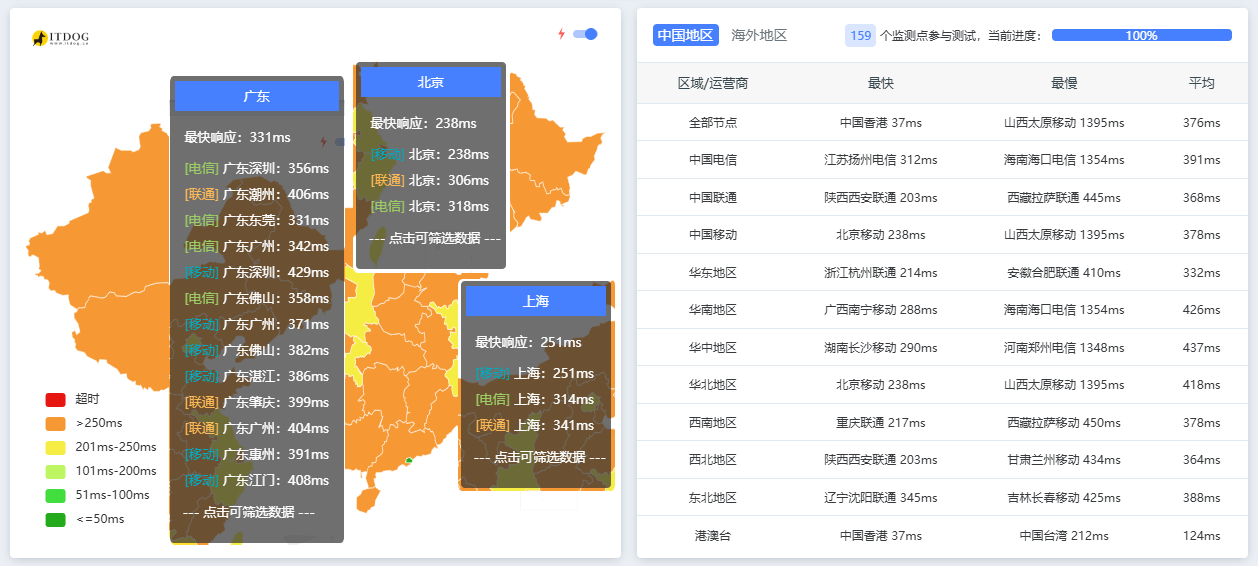Click 重庆联通 217ms cell

[x=881, y=423]
